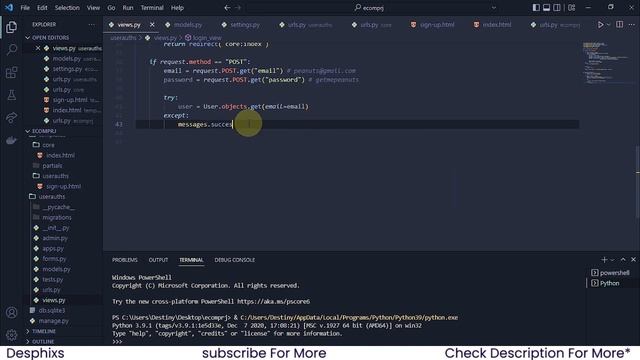The height and width of the screenshot is (360, 640).
Task: Select the Python terminal instance
Action: [x=610, y=283]
